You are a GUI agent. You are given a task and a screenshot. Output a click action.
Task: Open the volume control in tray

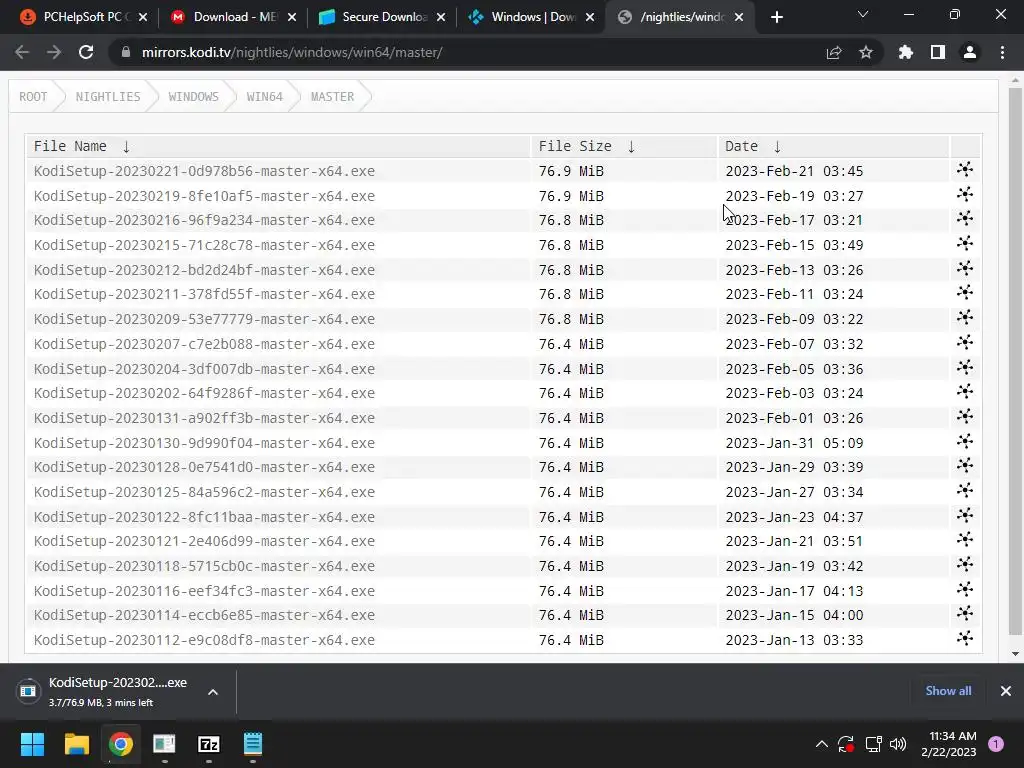click(x=898, y=744)
